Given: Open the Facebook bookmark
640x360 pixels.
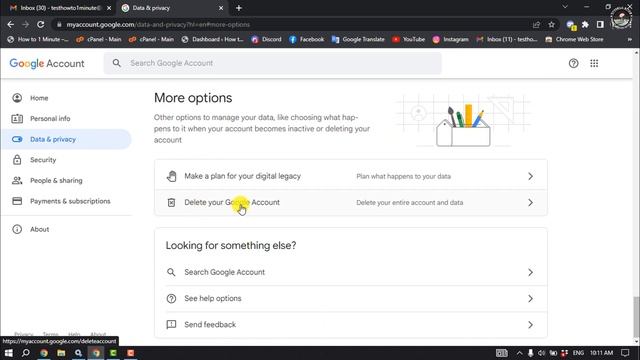Looking at the screenshot, I should point(307,39).
